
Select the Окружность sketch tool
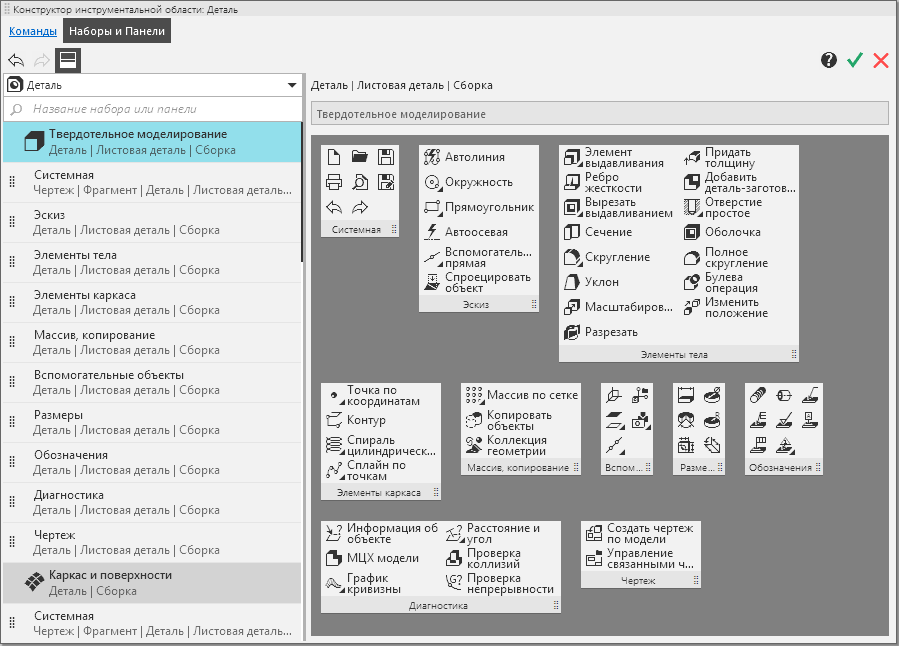[x=432, y=182]
